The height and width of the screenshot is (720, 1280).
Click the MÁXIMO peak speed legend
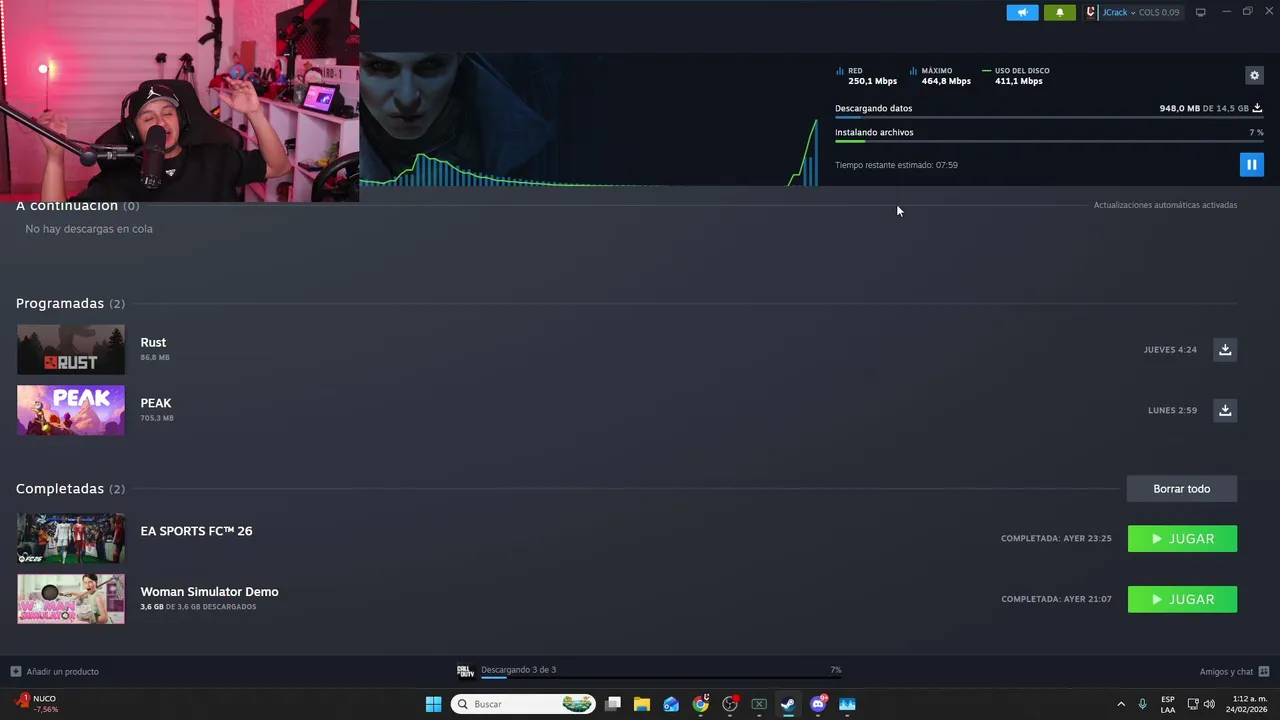click(x=940, y=76)
